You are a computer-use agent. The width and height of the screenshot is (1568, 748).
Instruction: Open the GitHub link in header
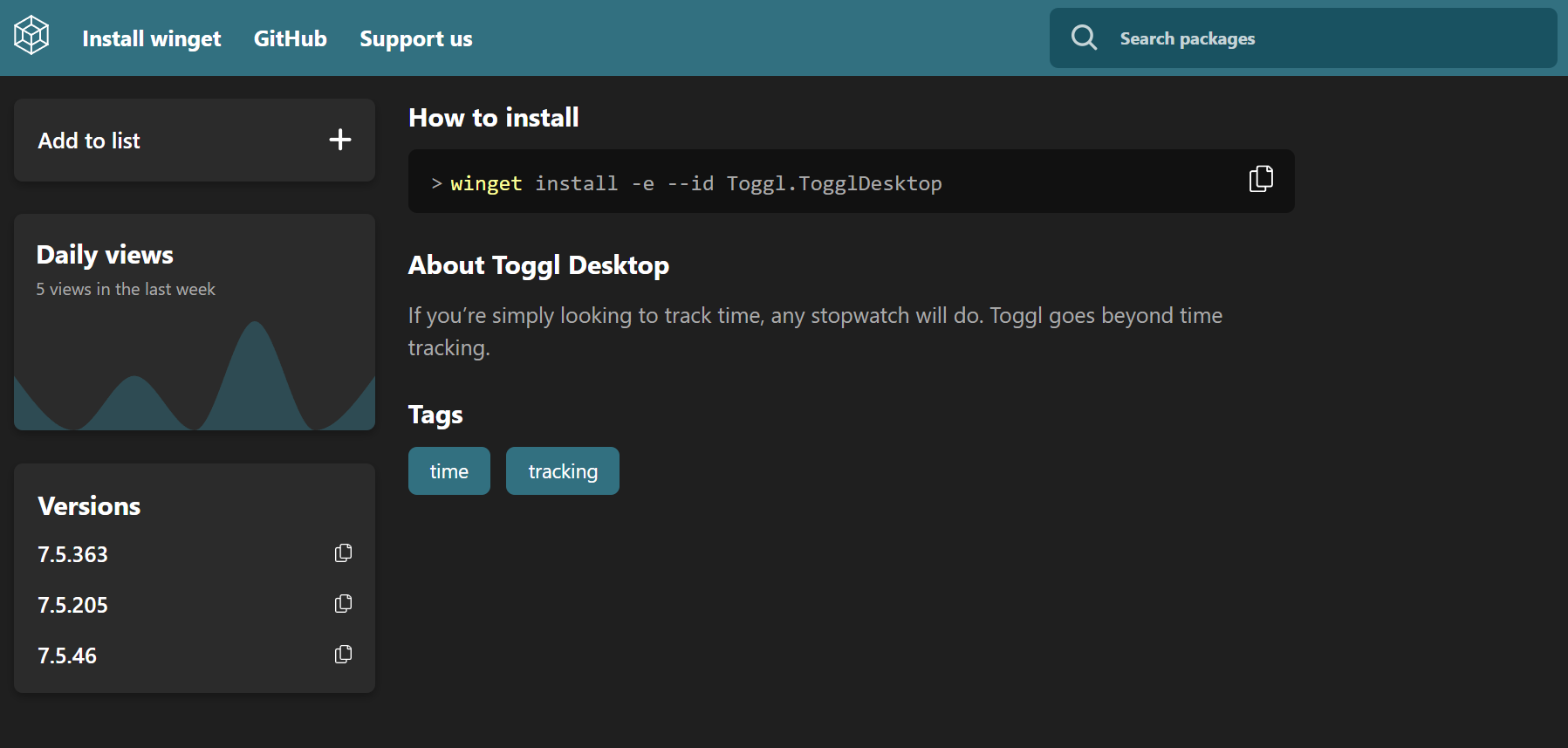click(291, 38)
